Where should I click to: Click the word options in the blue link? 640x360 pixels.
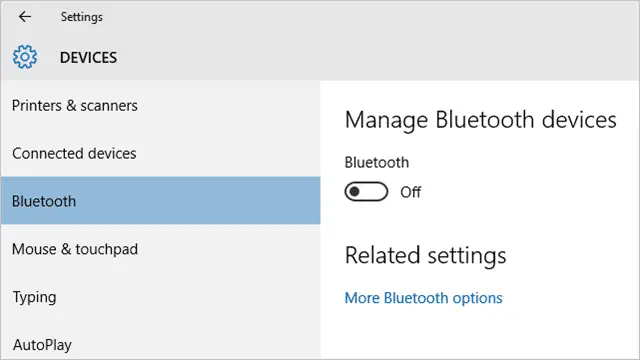(477, 299)
